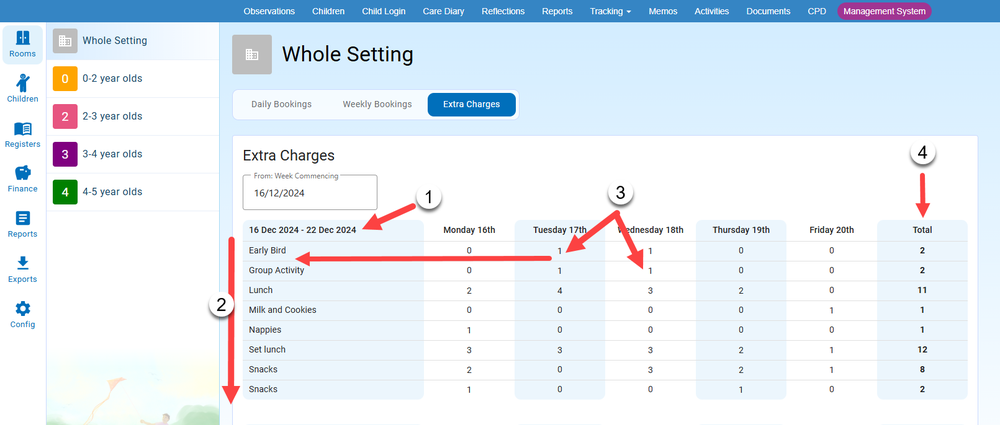Viewport: 1000px width, 425px height.
Task: Click the Management System button
Action: click(x=884, y=11)
